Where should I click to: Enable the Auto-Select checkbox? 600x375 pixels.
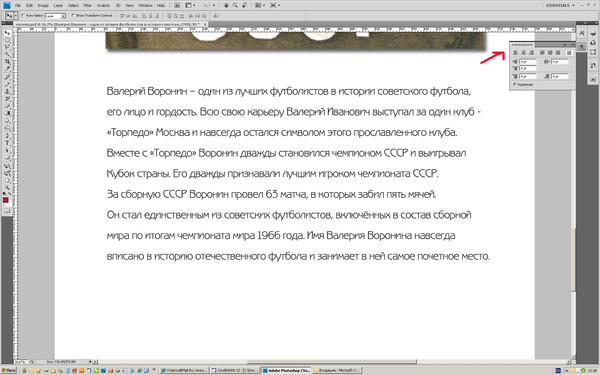pos(23,16)
